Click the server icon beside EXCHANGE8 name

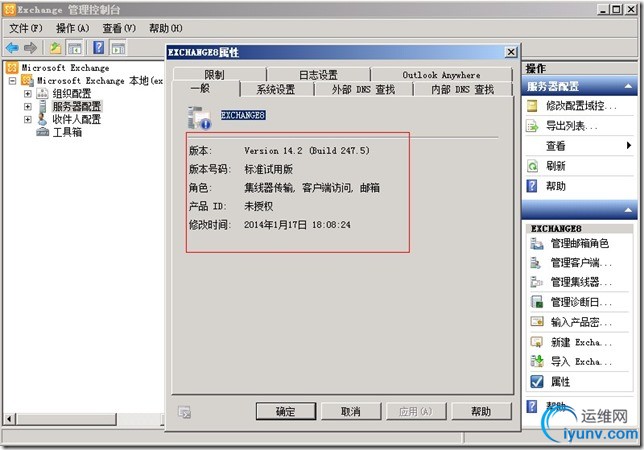(x=199, y=118)
